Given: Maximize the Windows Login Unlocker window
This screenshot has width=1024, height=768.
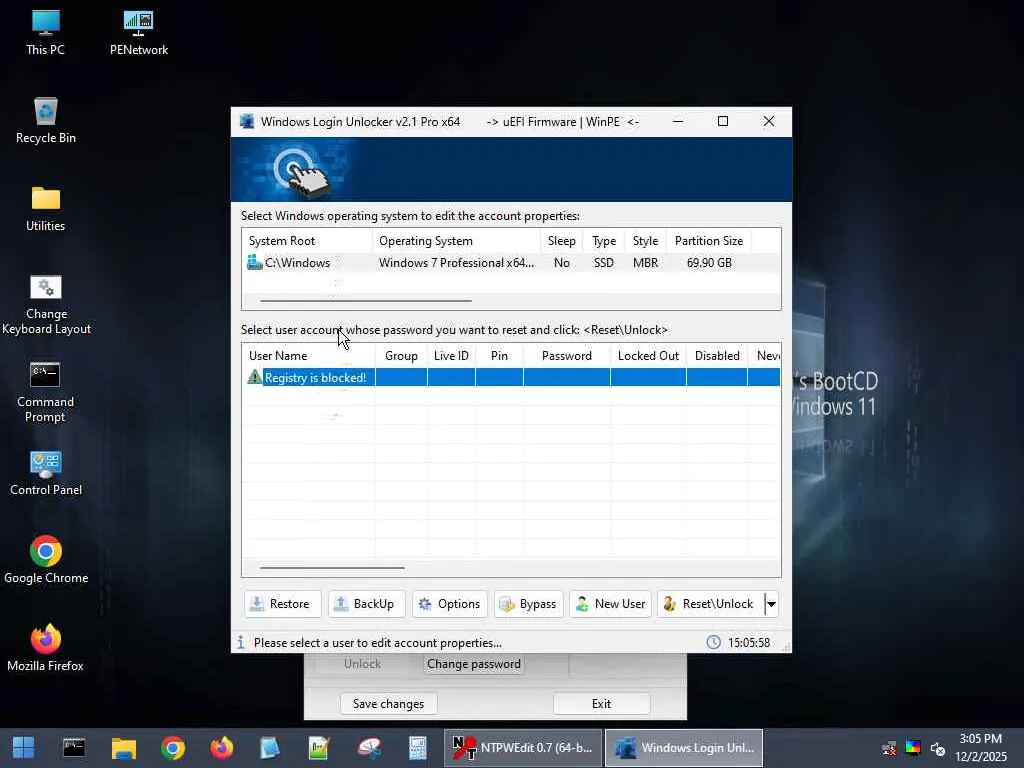Looking at the screenshot, I should coord(723,121).
